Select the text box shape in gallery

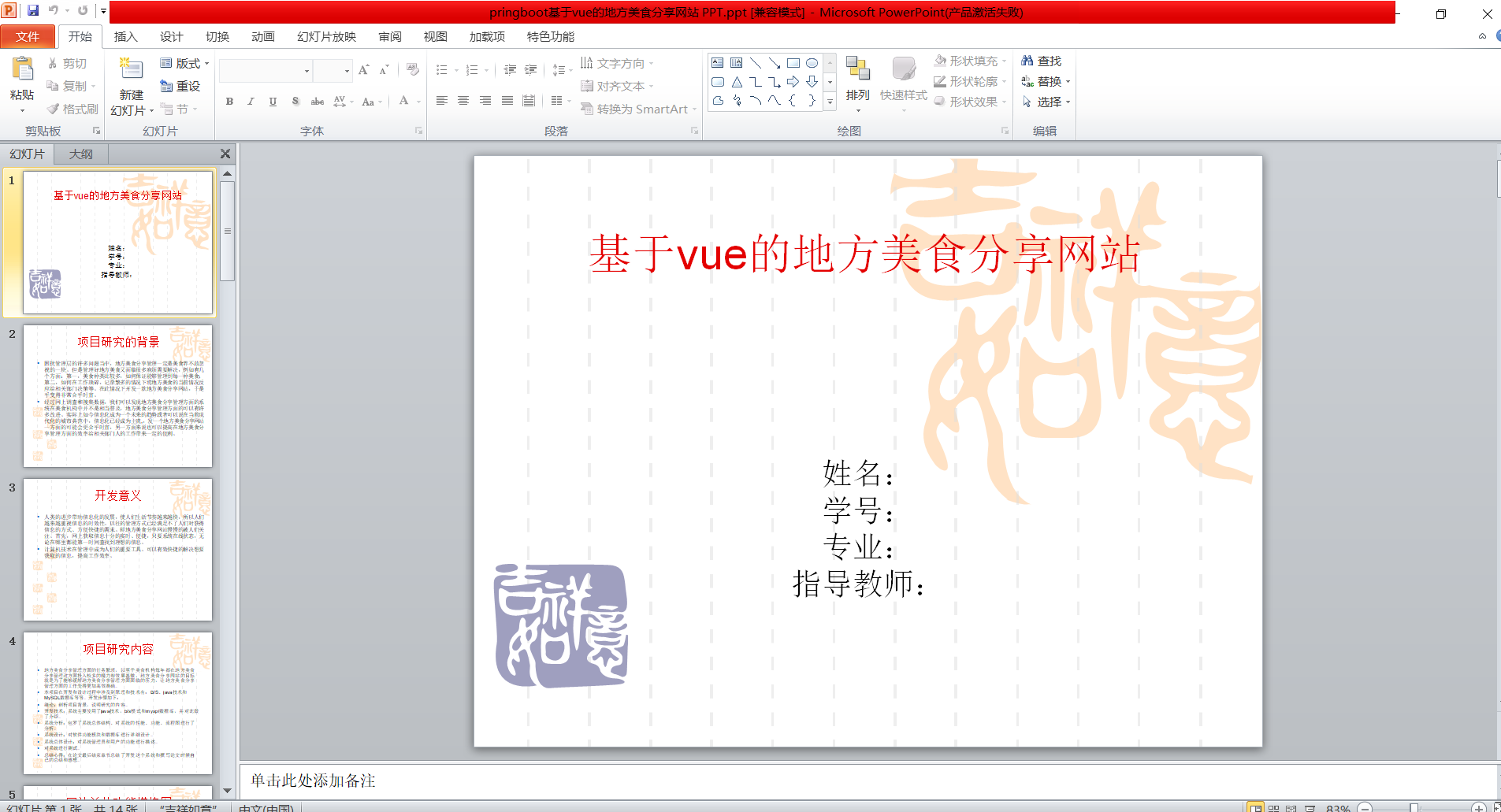[717, 63]
